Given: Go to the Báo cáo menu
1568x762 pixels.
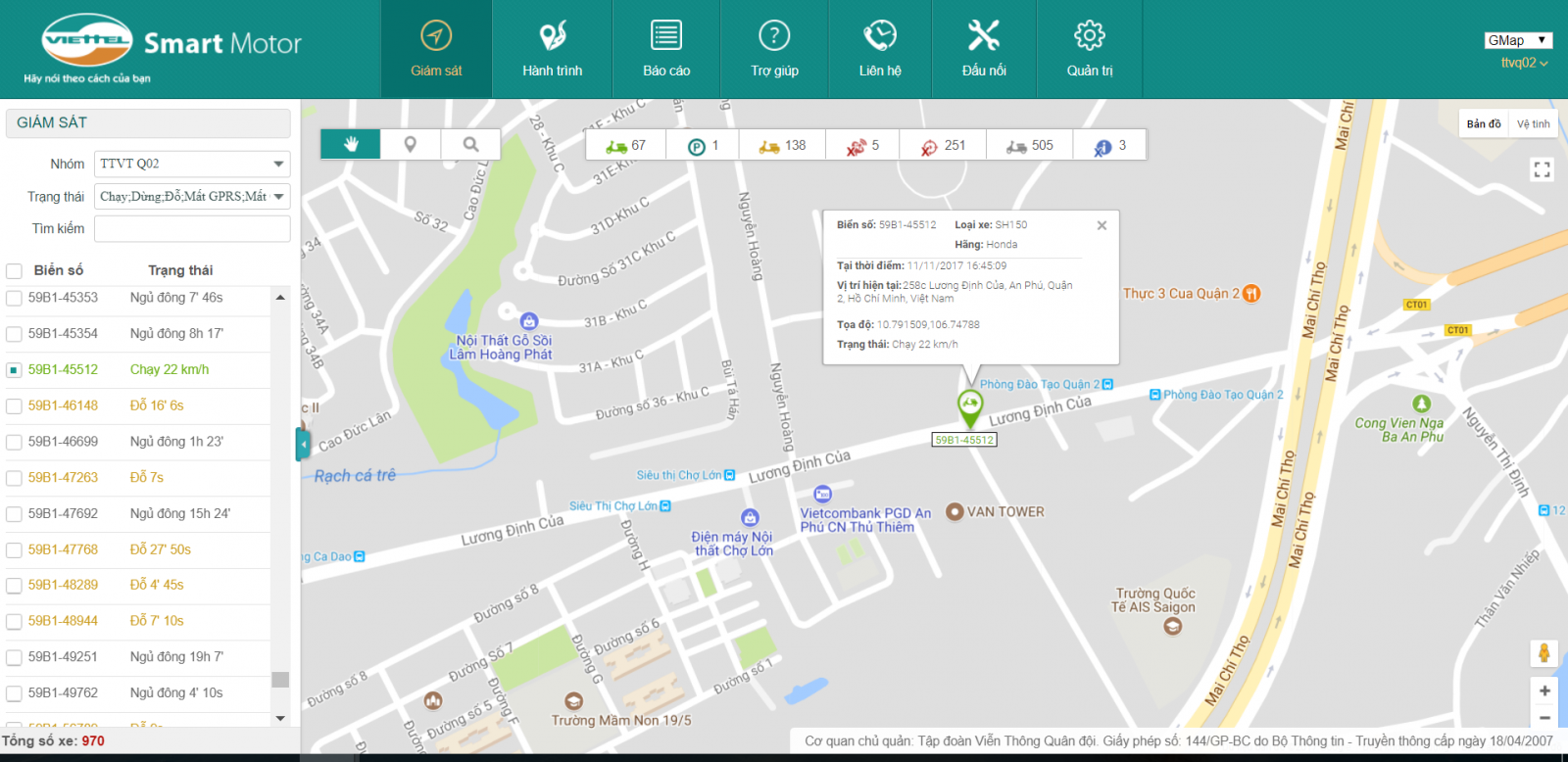Looking at the screenshot, I should [x=666, y=49].
